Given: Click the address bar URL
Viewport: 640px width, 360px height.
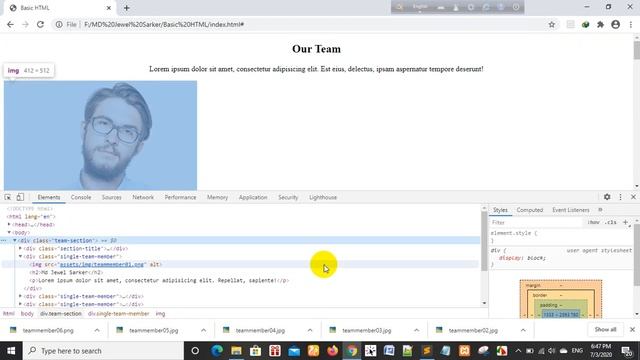Looking at the screenshot, I should [x=164, y=24].
